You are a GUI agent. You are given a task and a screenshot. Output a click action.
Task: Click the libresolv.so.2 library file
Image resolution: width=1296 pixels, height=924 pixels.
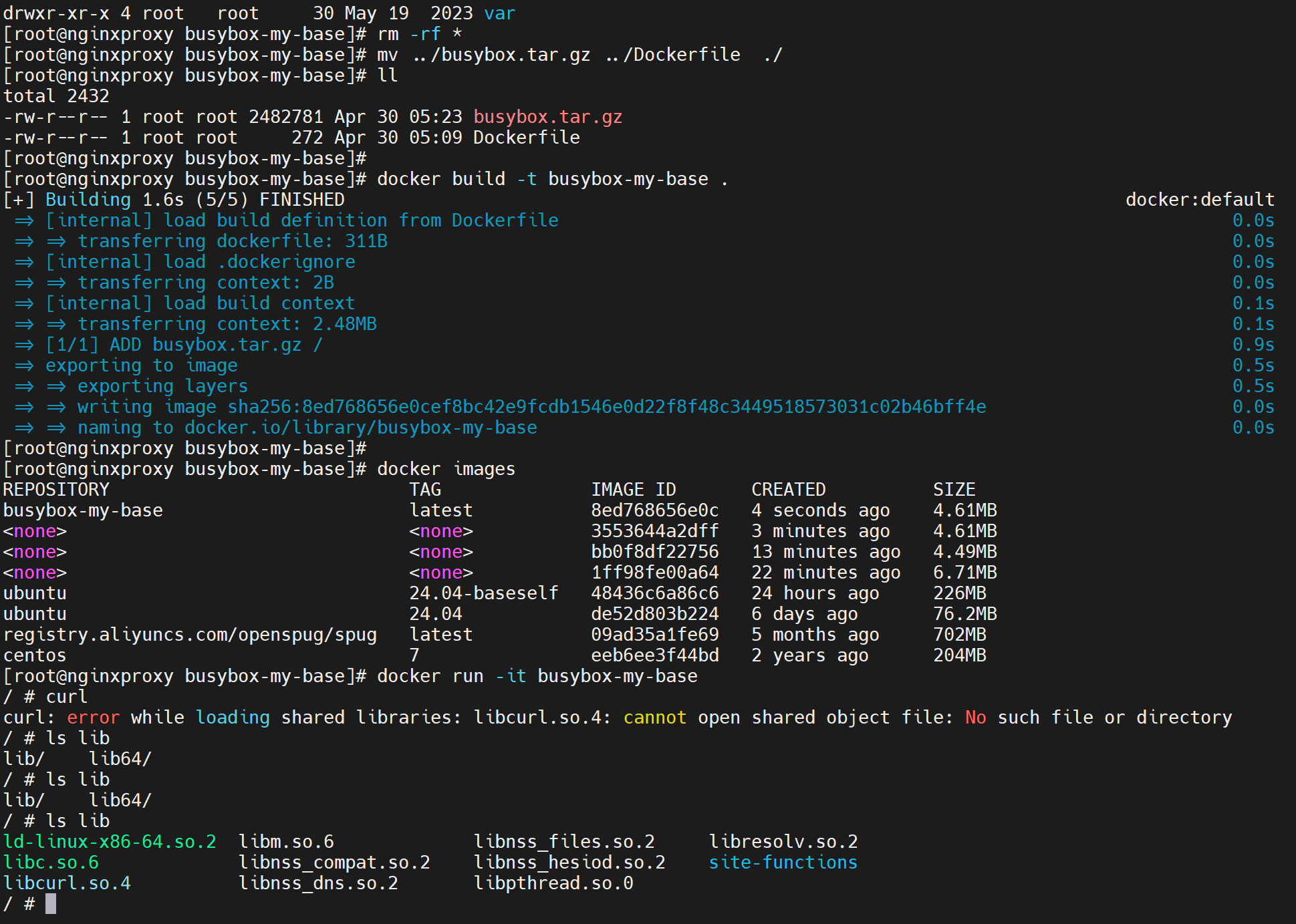click(x=783, y=842)
